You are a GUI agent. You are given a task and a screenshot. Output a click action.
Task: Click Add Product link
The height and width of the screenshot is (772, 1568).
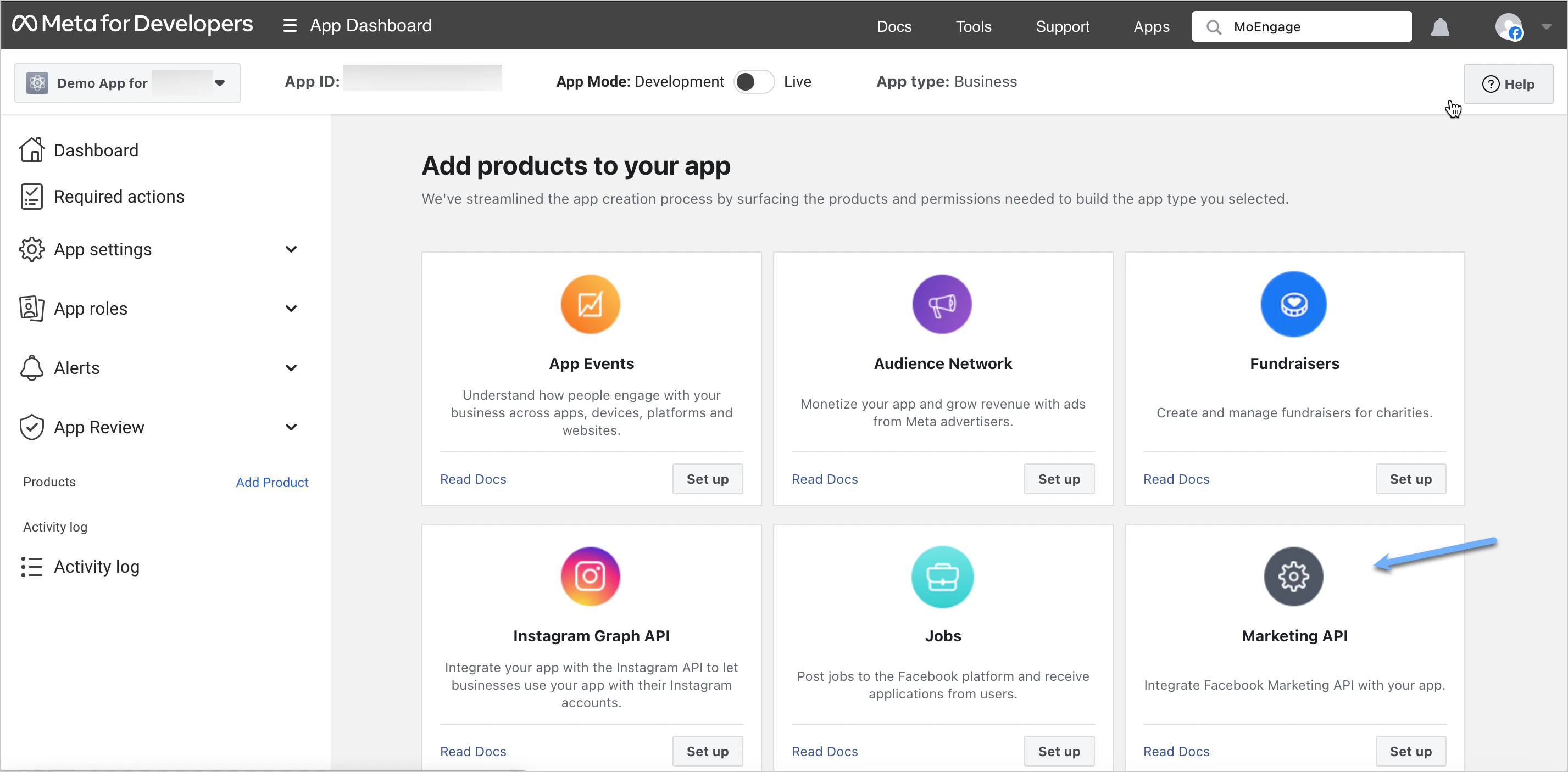click(x=271, y=482)
